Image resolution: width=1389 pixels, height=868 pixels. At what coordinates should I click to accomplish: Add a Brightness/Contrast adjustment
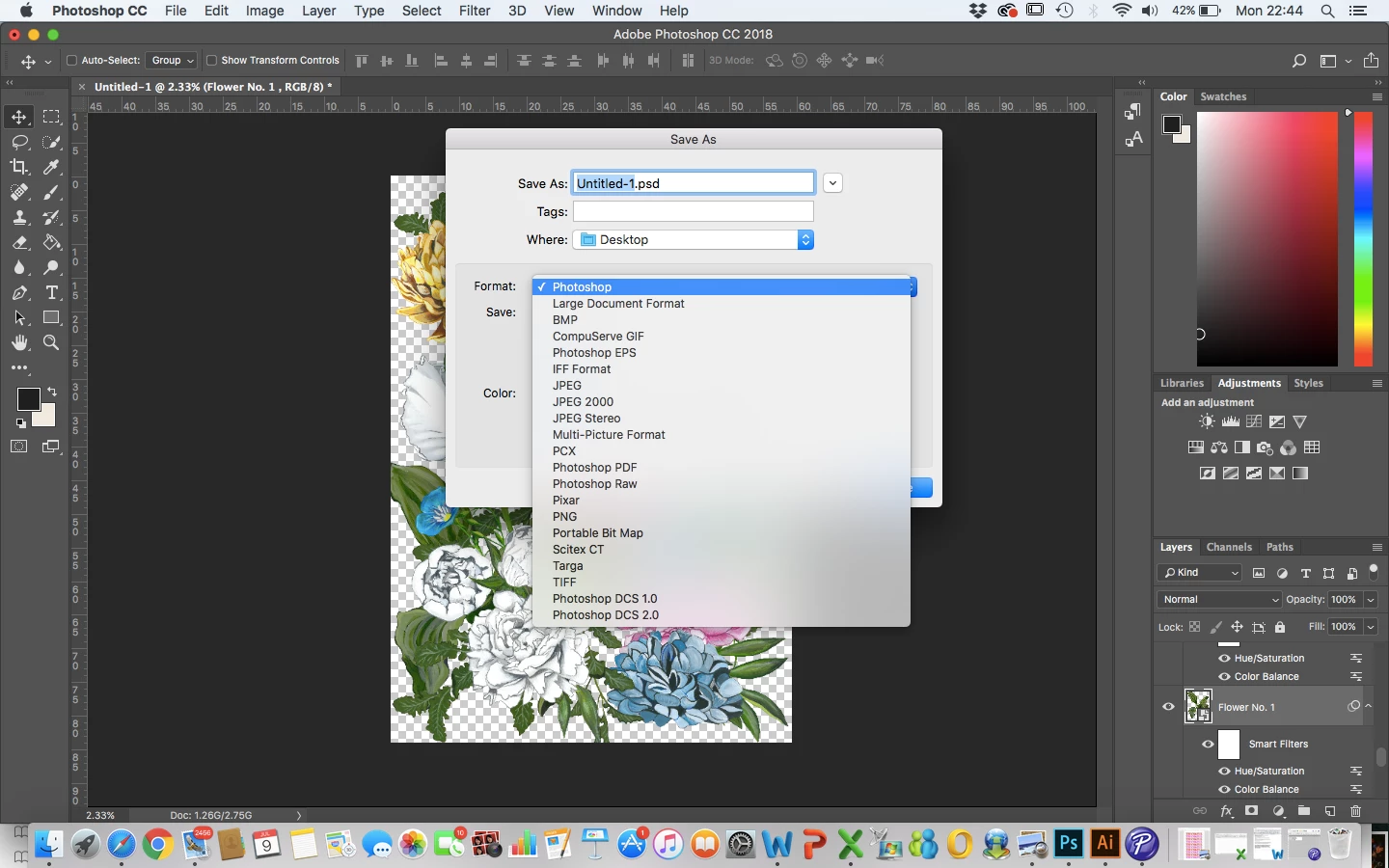tap(1207, 421)
